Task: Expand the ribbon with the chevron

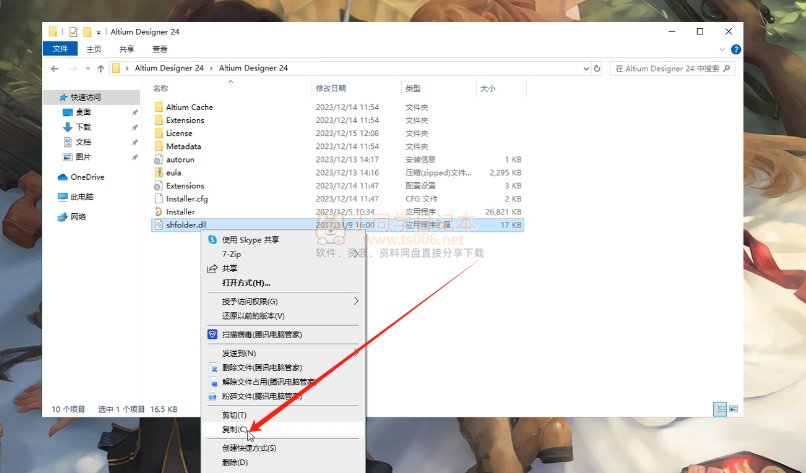Action: tap(722, 49)
